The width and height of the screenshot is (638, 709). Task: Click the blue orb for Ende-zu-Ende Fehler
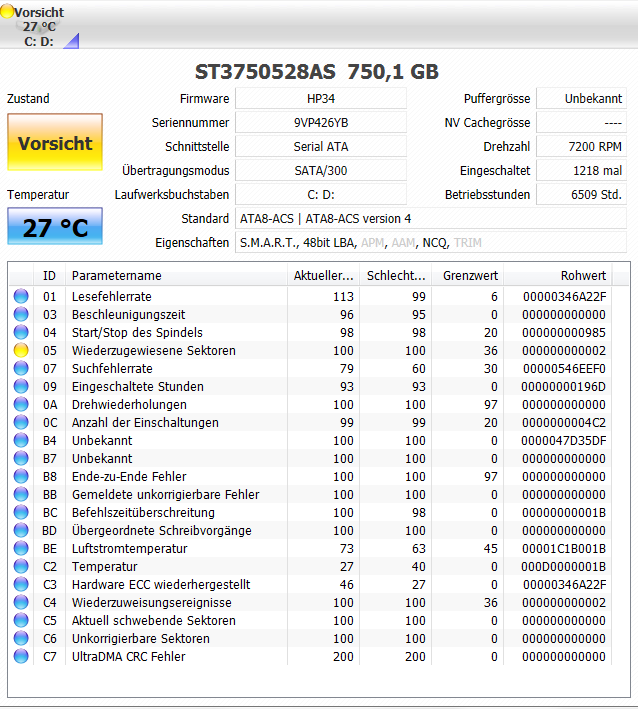[x=21, y=476]
